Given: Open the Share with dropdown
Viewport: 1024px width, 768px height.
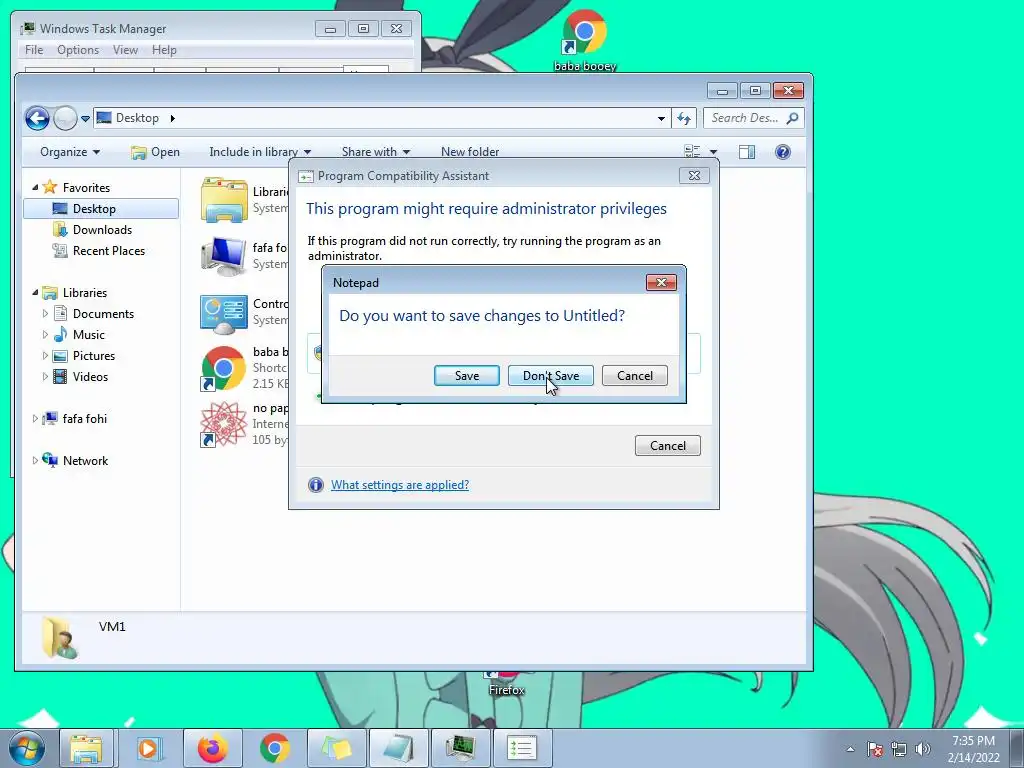Looking at the screenshot, I should coord(376,152).
